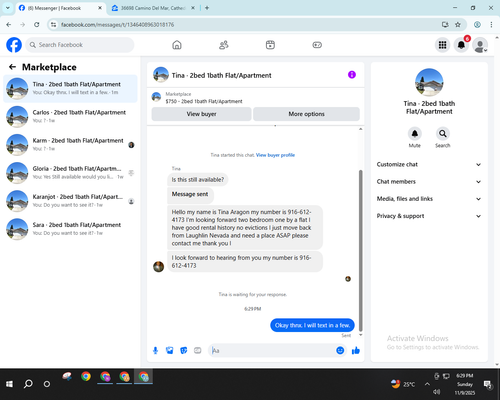
Task: Click the View buyer button
Action: 201,114
